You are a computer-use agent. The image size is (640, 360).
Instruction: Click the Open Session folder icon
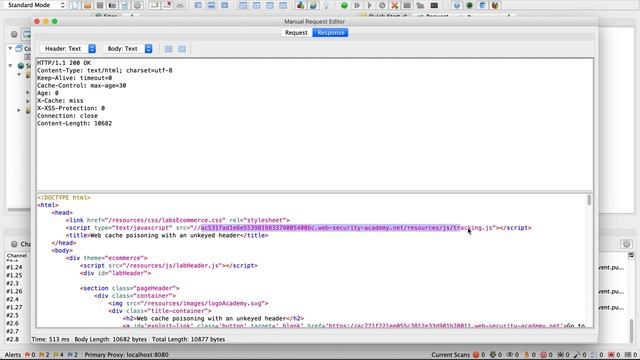tap(87, 5)
